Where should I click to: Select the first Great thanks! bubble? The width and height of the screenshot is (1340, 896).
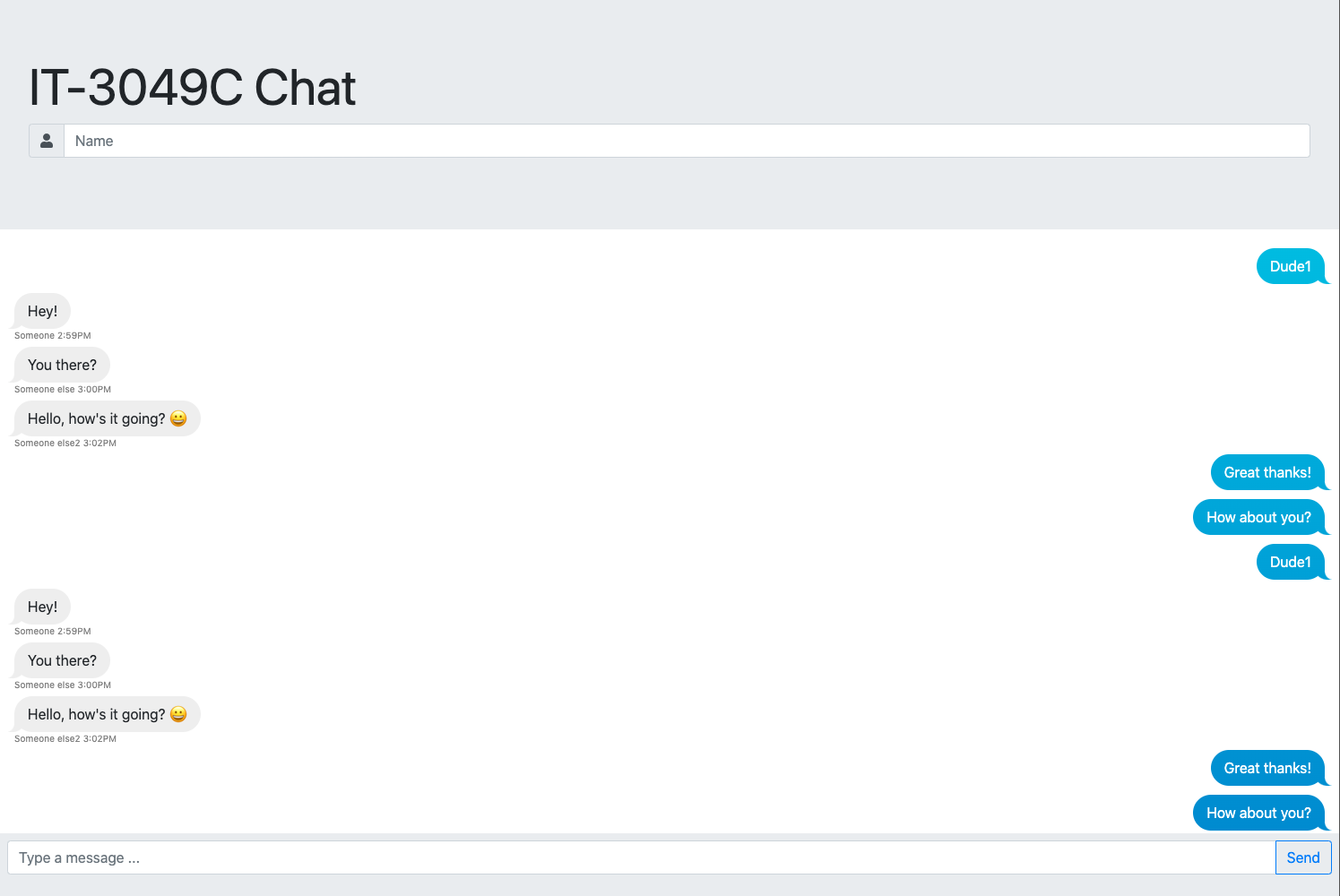(1267, 472)
